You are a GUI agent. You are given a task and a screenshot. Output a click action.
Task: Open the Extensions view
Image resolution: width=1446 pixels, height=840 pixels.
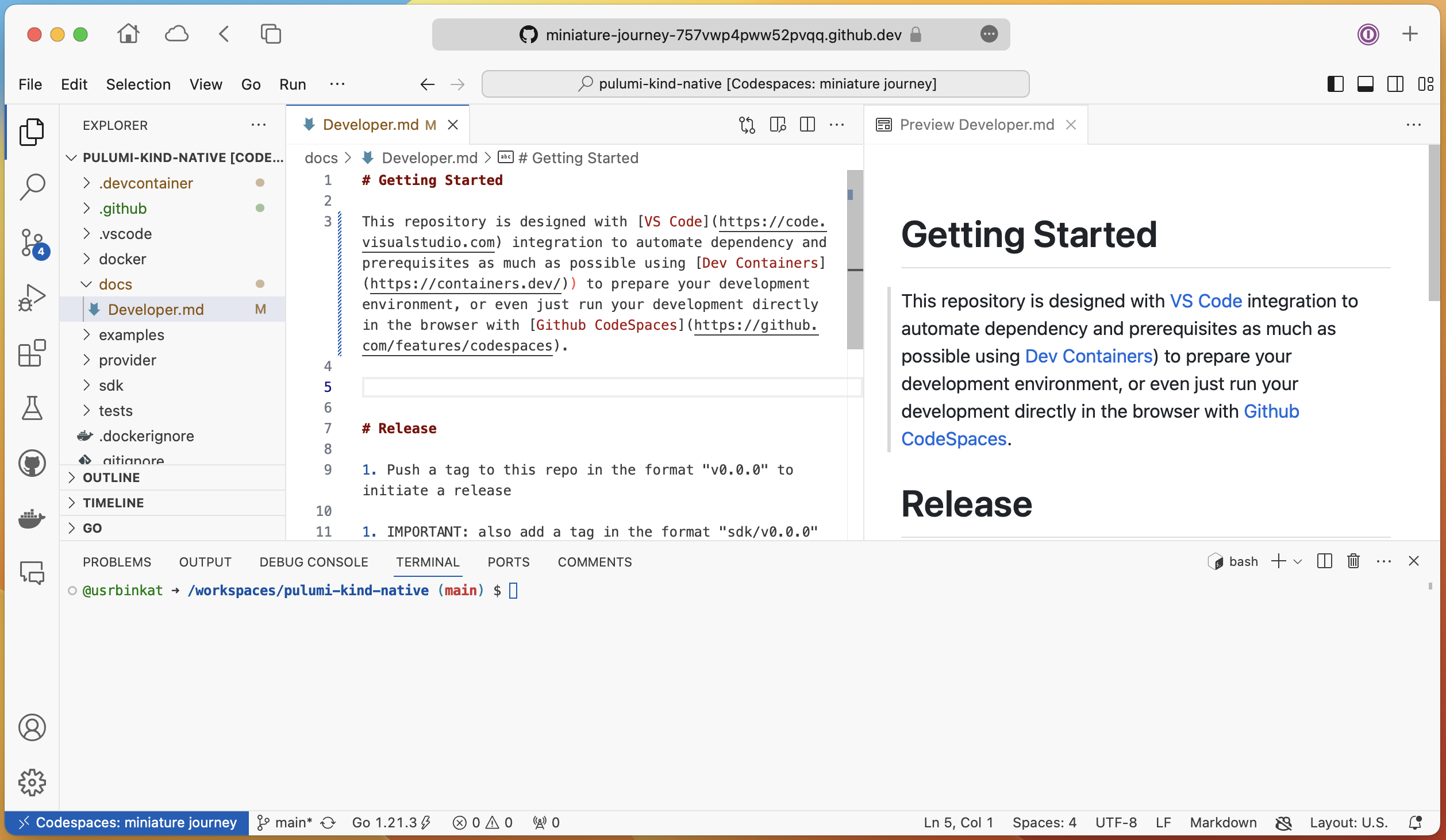[x=32, y=353]
